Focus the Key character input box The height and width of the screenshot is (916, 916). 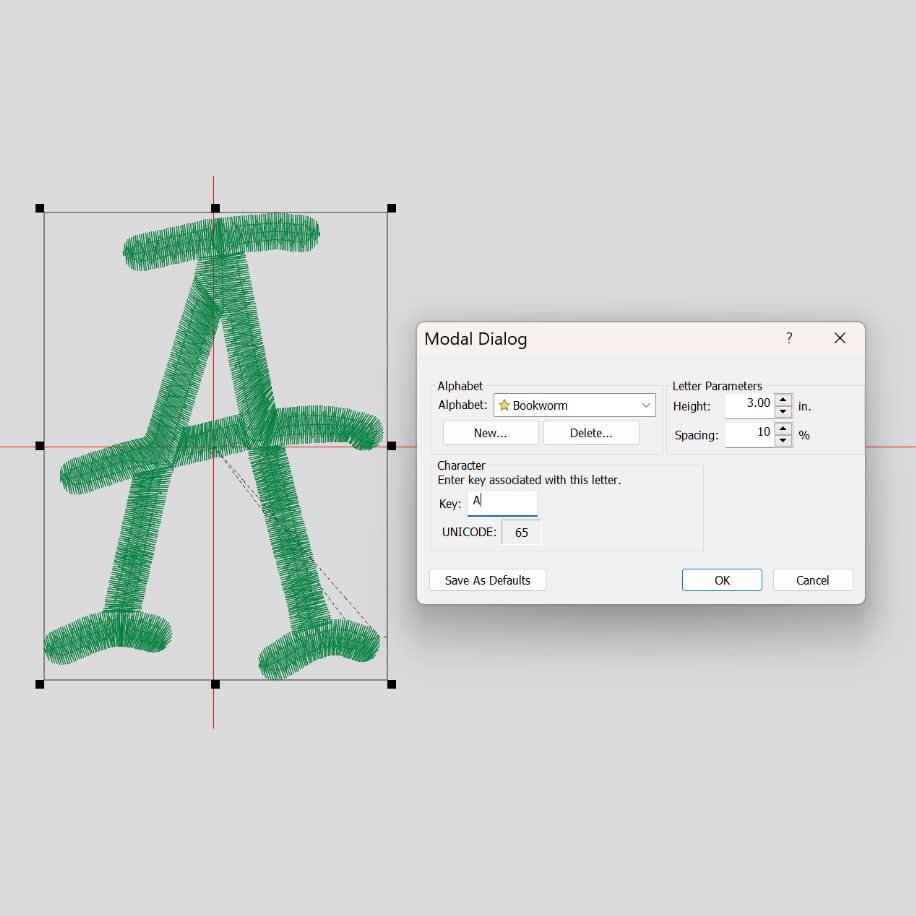click(502, 502)
